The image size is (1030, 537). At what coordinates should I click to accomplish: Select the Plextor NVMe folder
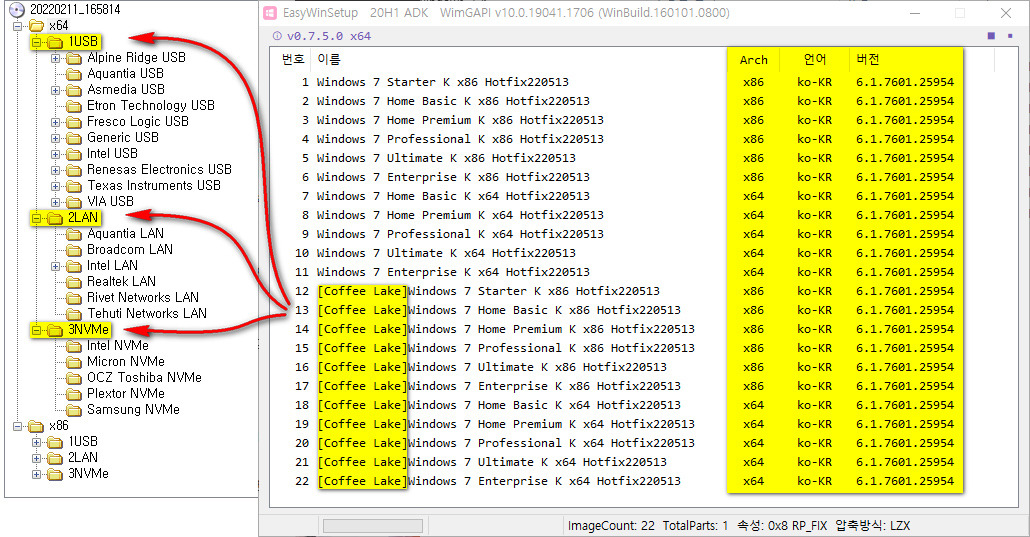125,394
